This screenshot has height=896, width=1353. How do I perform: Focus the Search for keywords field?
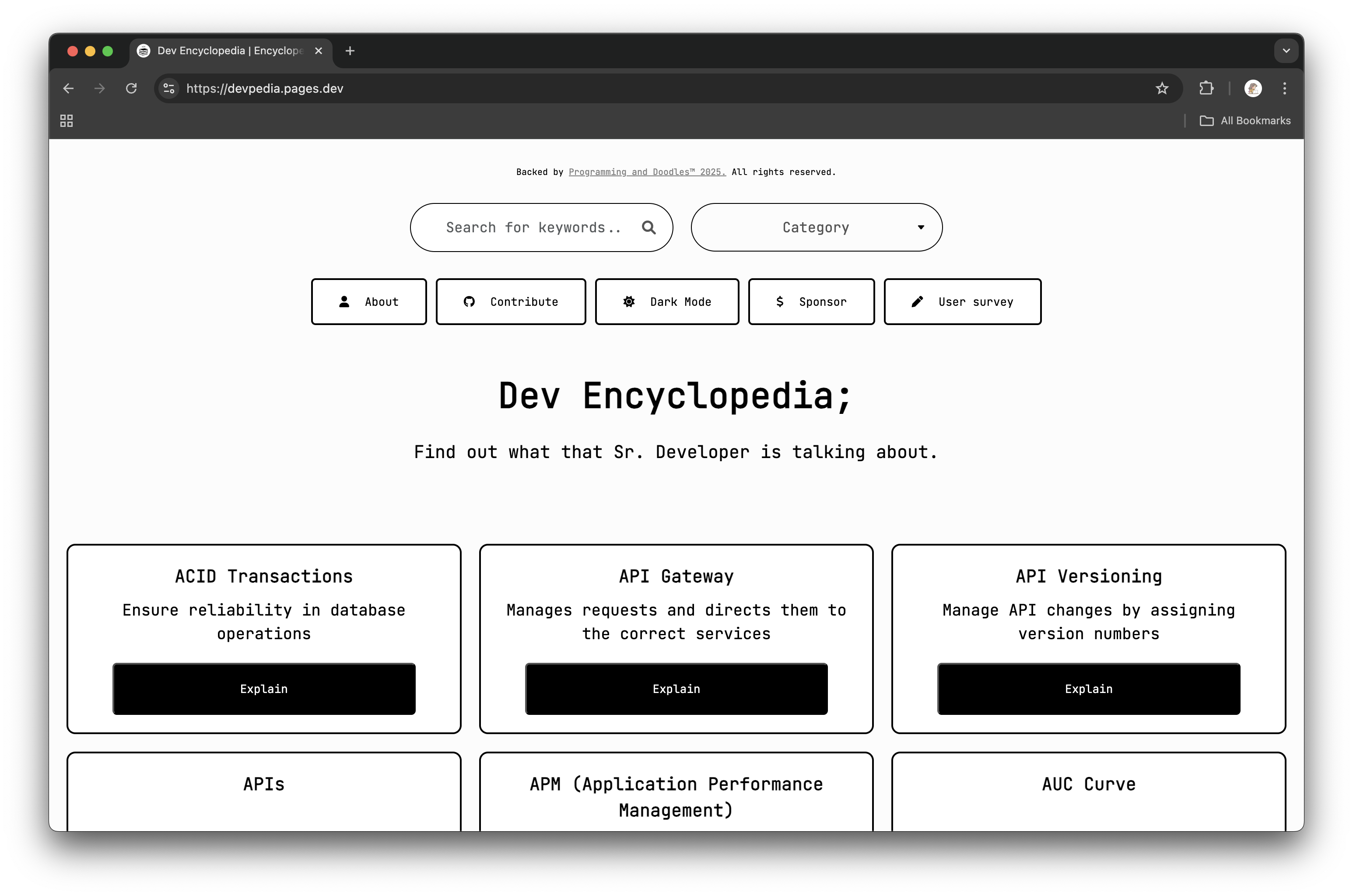pyautogui.click(x=541, y=227)
